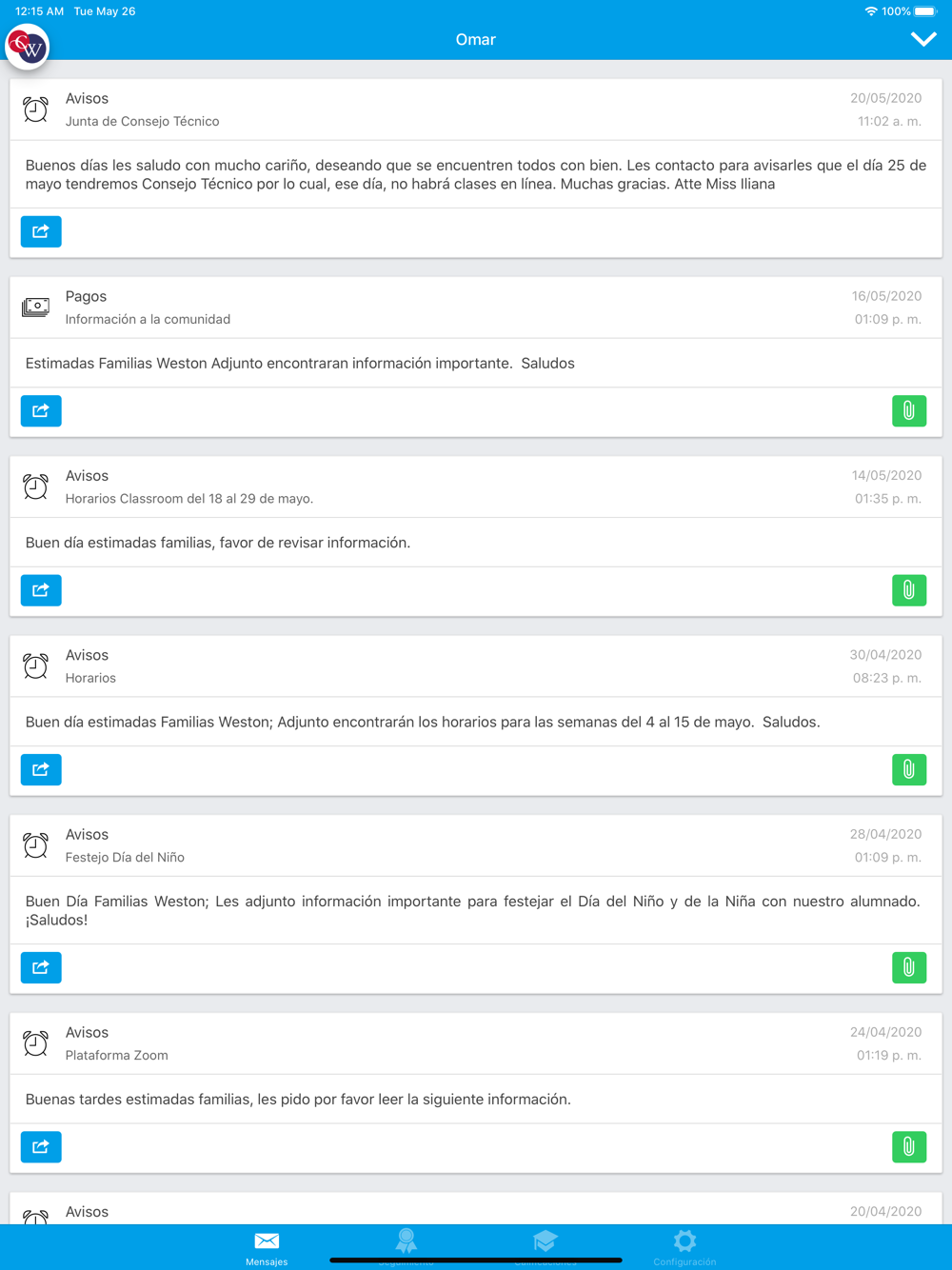Open the Configuración tab
The width and height of the screenshot is (952, 1270).
click(x=684, y=1247)
